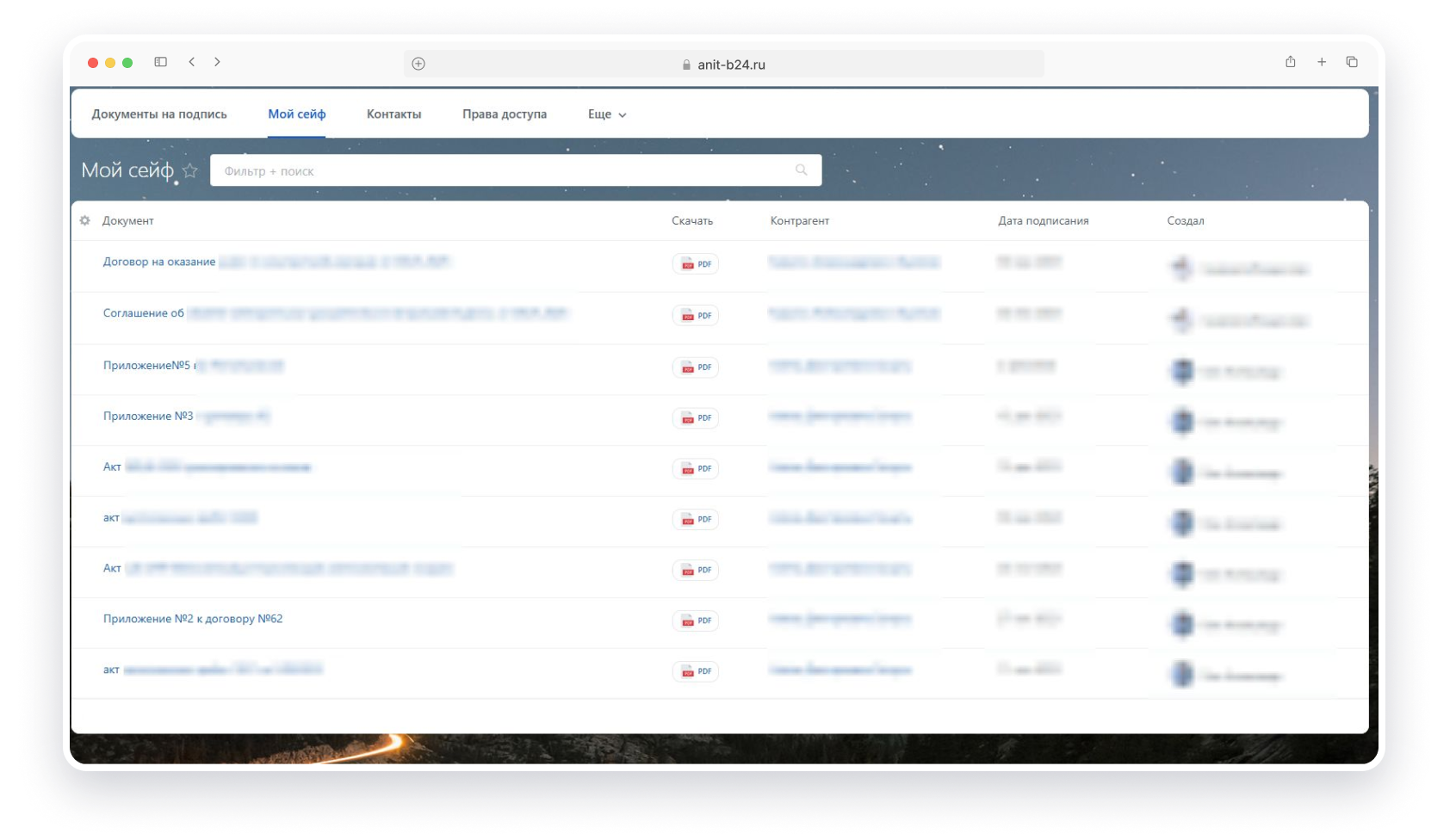Toggle the browser sidebar icon
The height and width of the screenshot is (840, 1456).
160,62
